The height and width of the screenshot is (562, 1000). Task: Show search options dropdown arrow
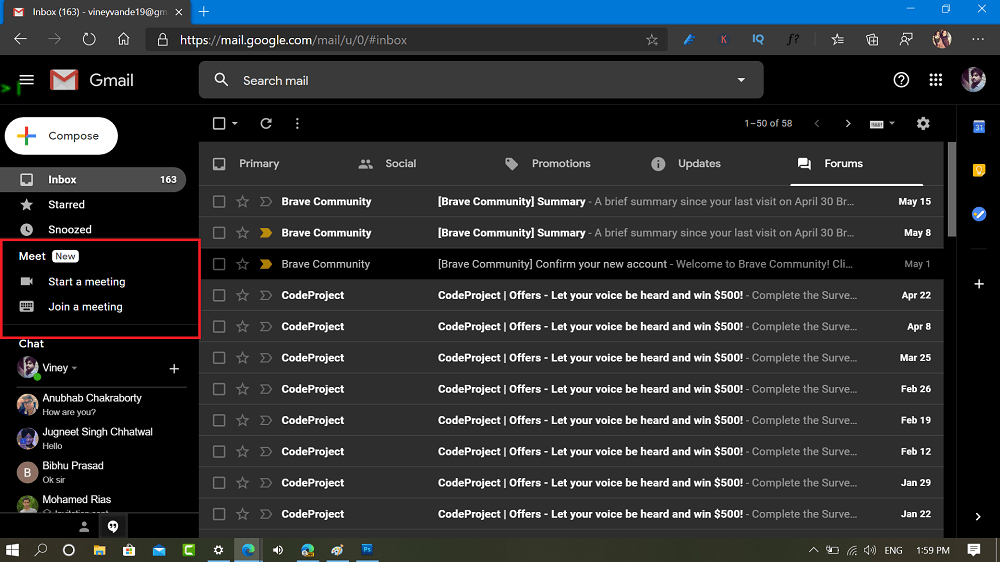pyautogui.click(x=741, y=80)
